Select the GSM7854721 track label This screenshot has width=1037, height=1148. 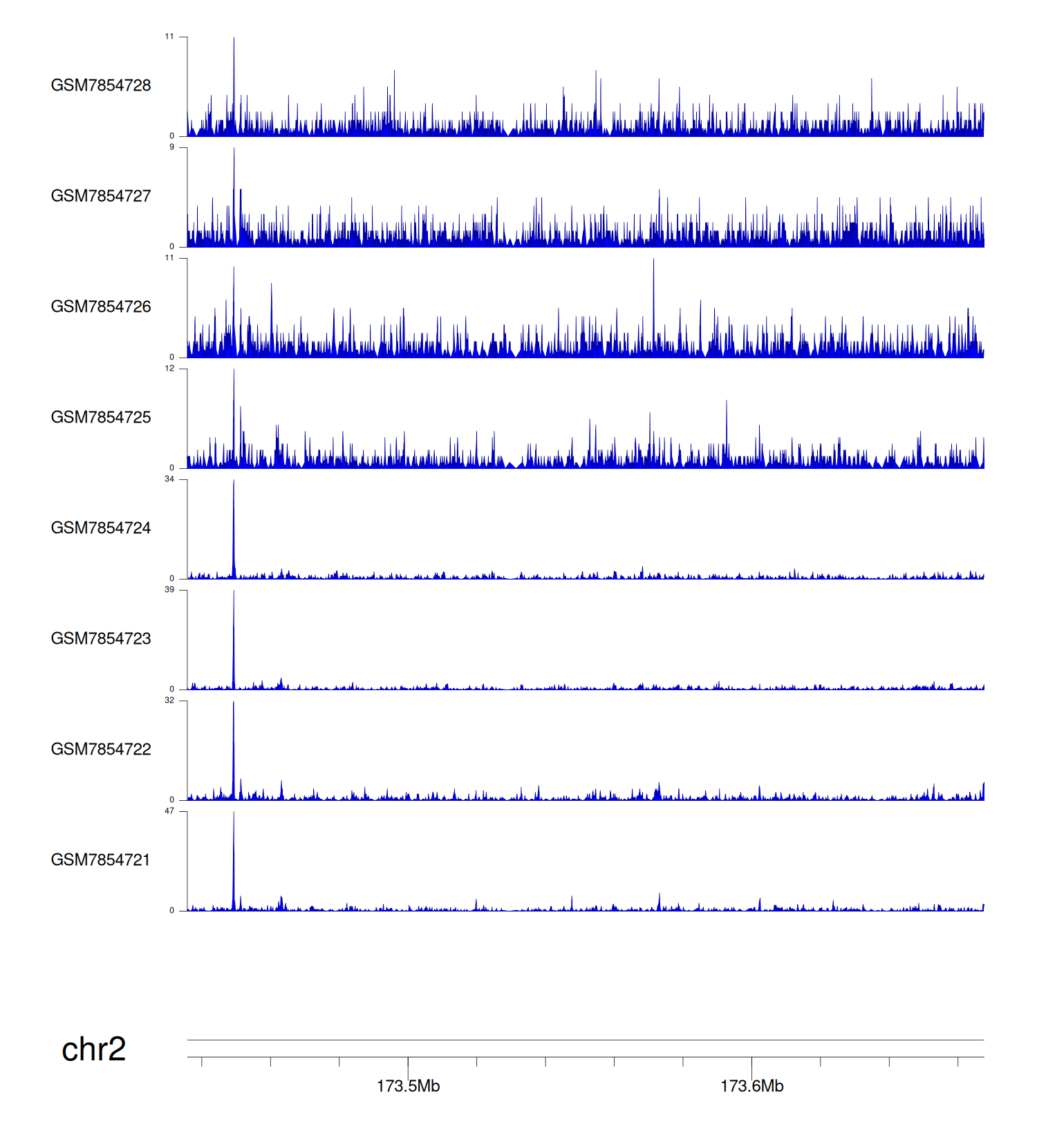101,860
